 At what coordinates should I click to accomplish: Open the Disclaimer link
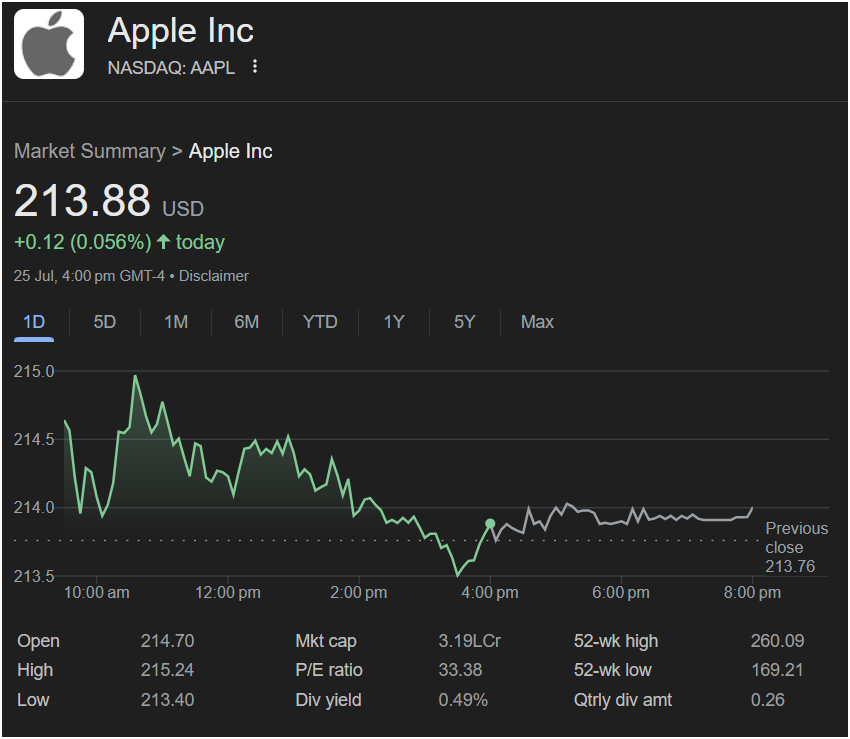(x=214, y=276)
